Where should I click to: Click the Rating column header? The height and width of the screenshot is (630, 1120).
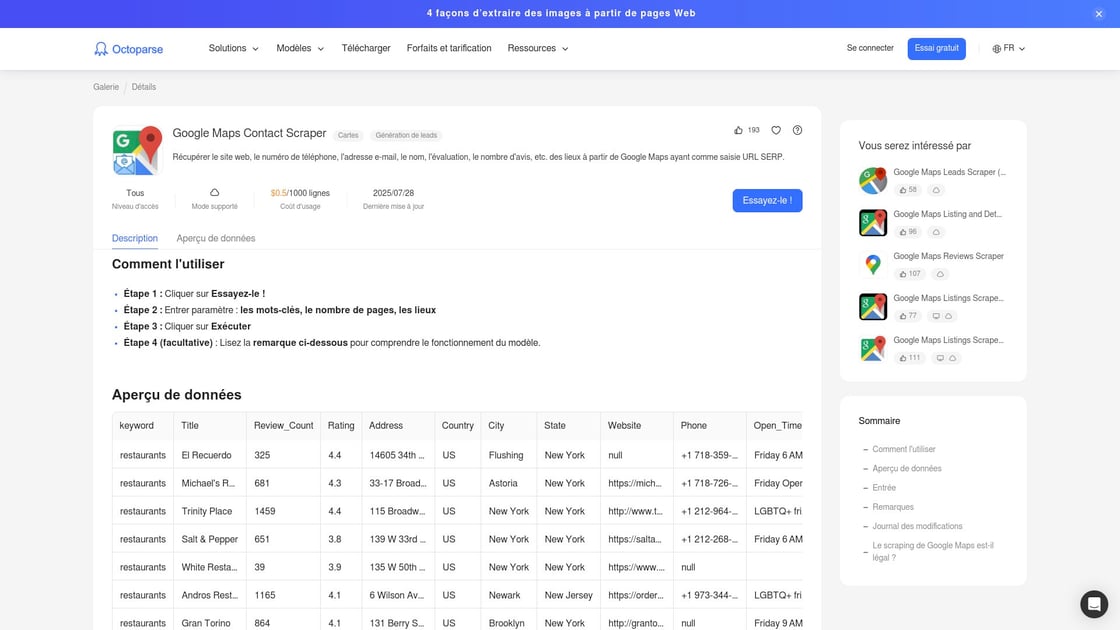(341, 426)
